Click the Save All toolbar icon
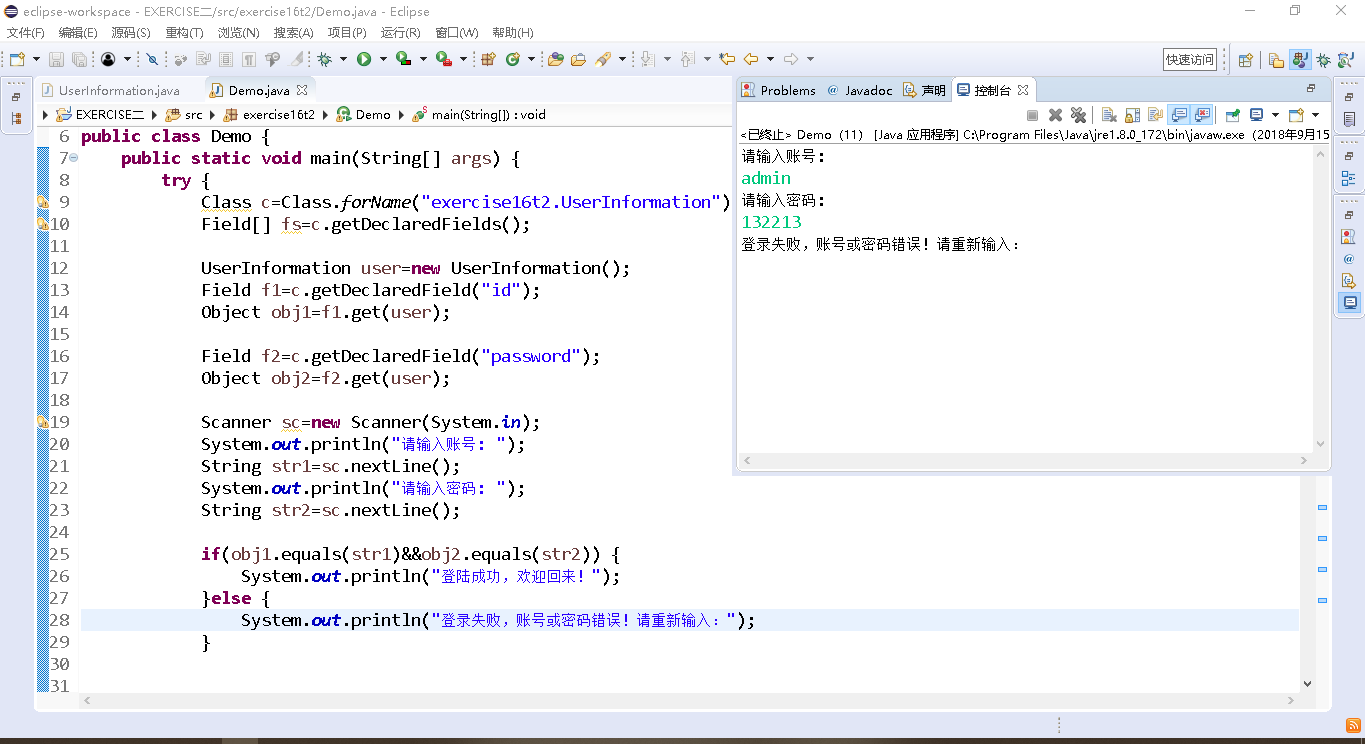The image size is (1365, 744). pos(79,60)
